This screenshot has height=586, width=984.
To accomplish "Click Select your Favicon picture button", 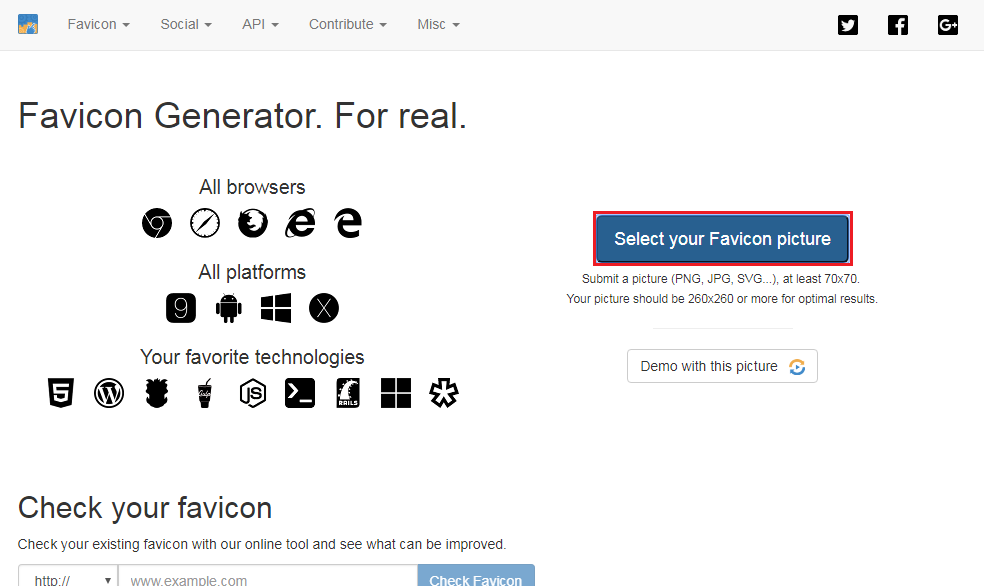I will (x=722, y=239).
